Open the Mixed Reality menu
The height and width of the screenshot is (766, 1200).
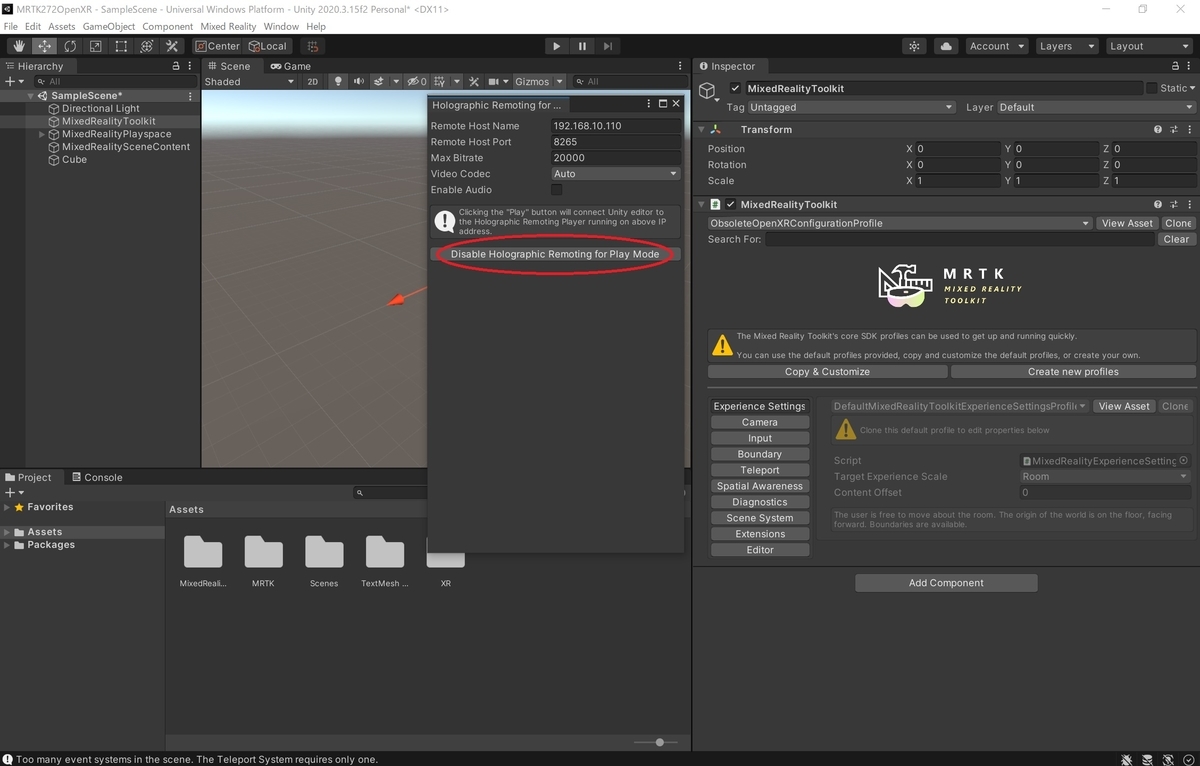point(228,26)
